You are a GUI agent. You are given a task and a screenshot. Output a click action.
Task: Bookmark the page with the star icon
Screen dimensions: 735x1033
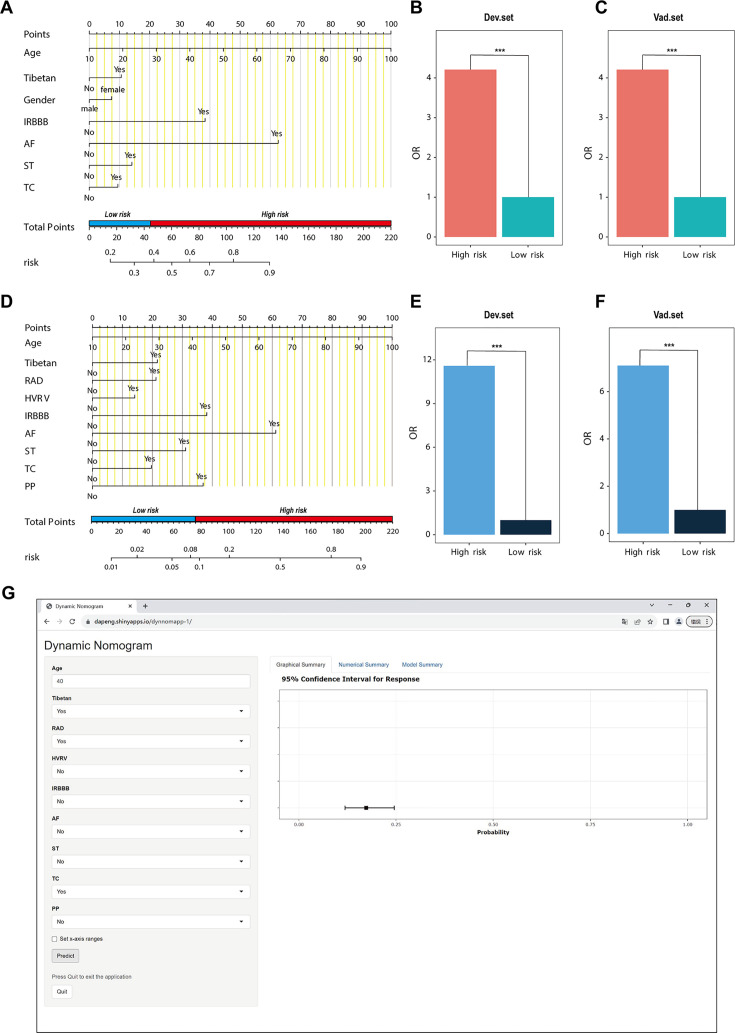tap(650, 621)
